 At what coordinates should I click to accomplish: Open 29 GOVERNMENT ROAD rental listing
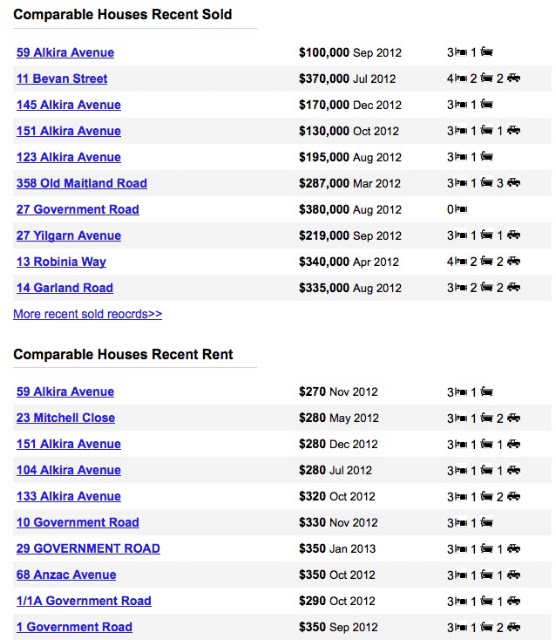tap(88, 548)
